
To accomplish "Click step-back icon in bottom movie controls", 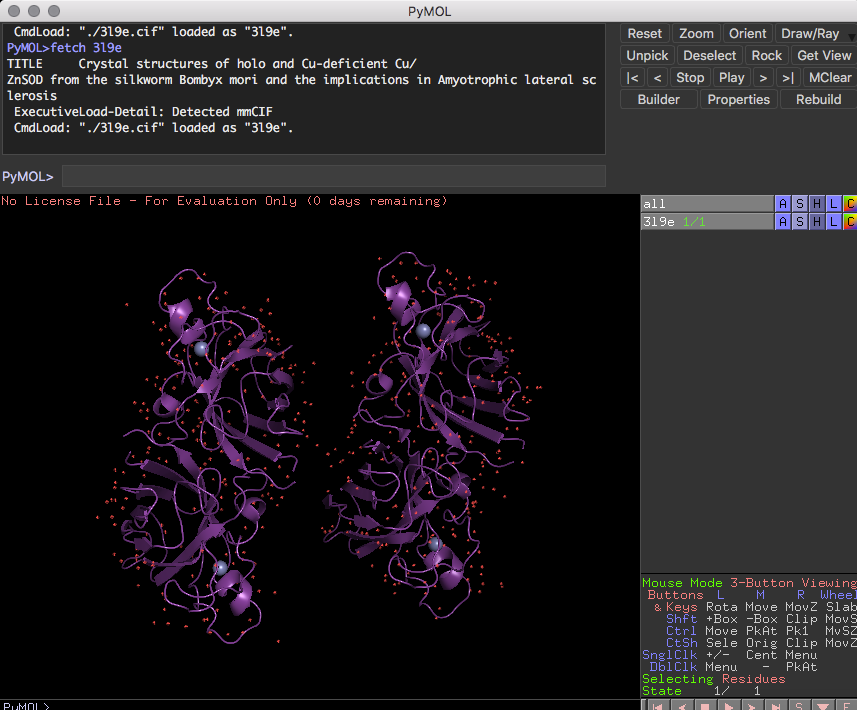I will click(682, 706).
